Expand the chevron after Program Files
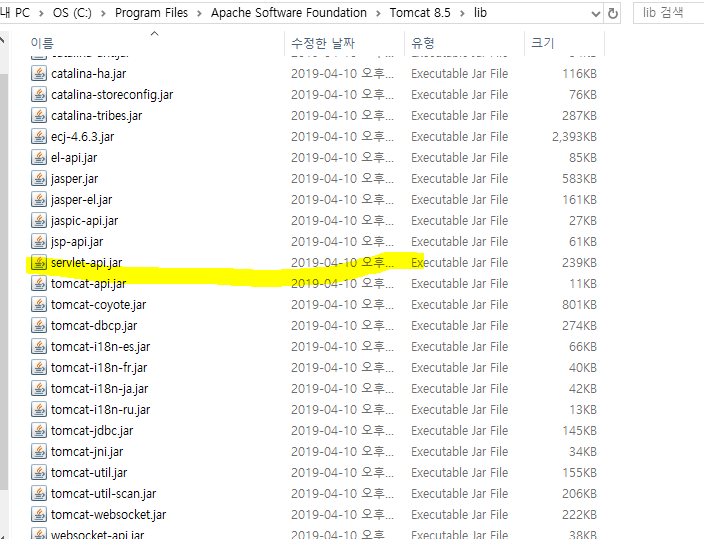The image size is (704, 539). coord(199,13)
